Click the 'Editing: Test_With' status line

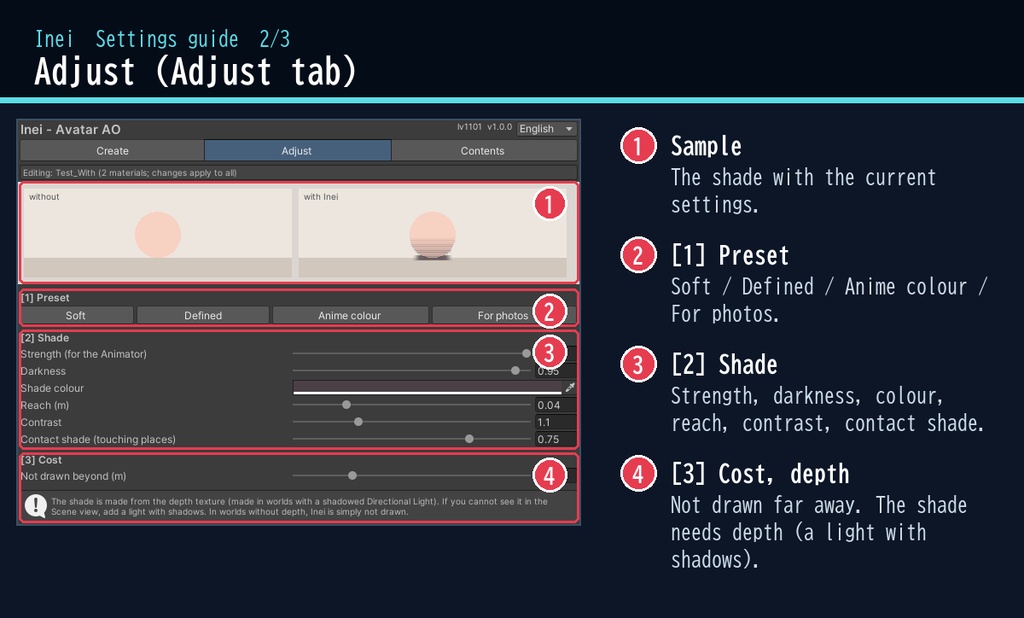tap(298, 173)
